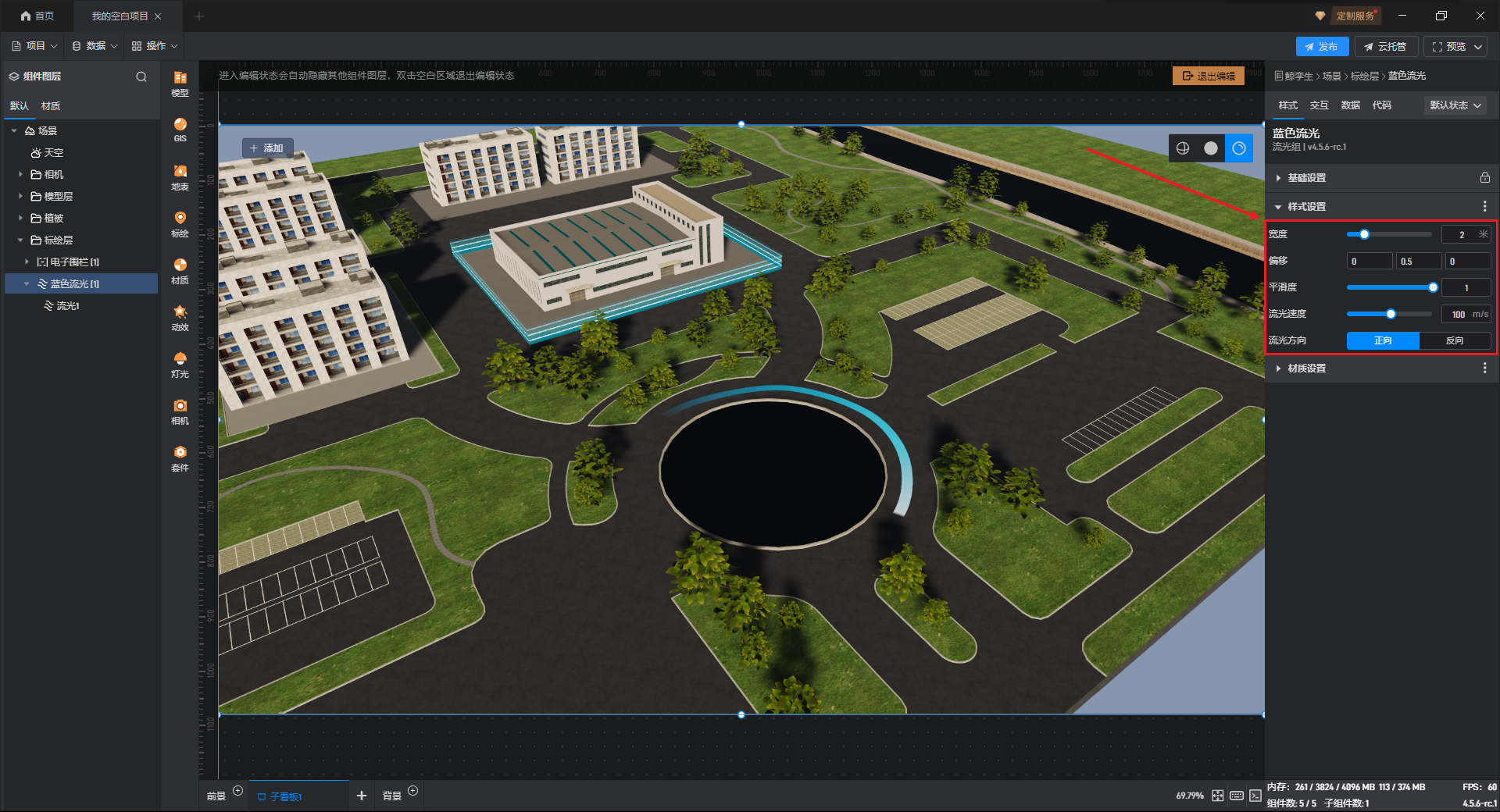1500x812 pixels.
Task: Click the 相机 camera icon in sidebar
Action: tap(180, 411)
